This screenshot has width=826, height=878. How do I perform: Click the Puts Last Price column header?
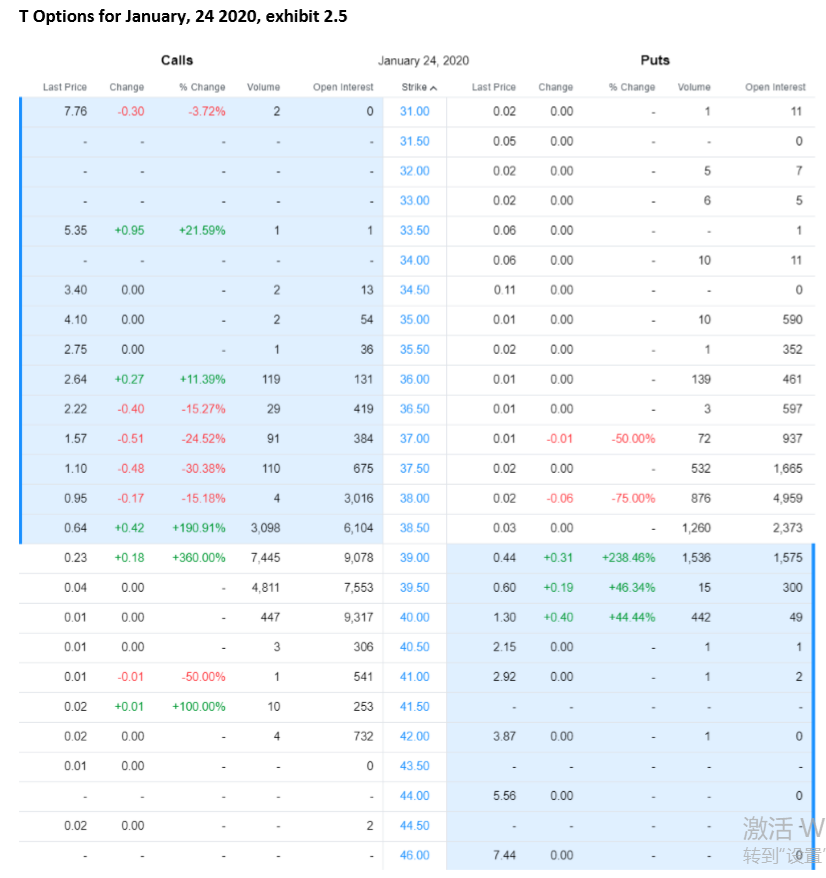(494, 87)
